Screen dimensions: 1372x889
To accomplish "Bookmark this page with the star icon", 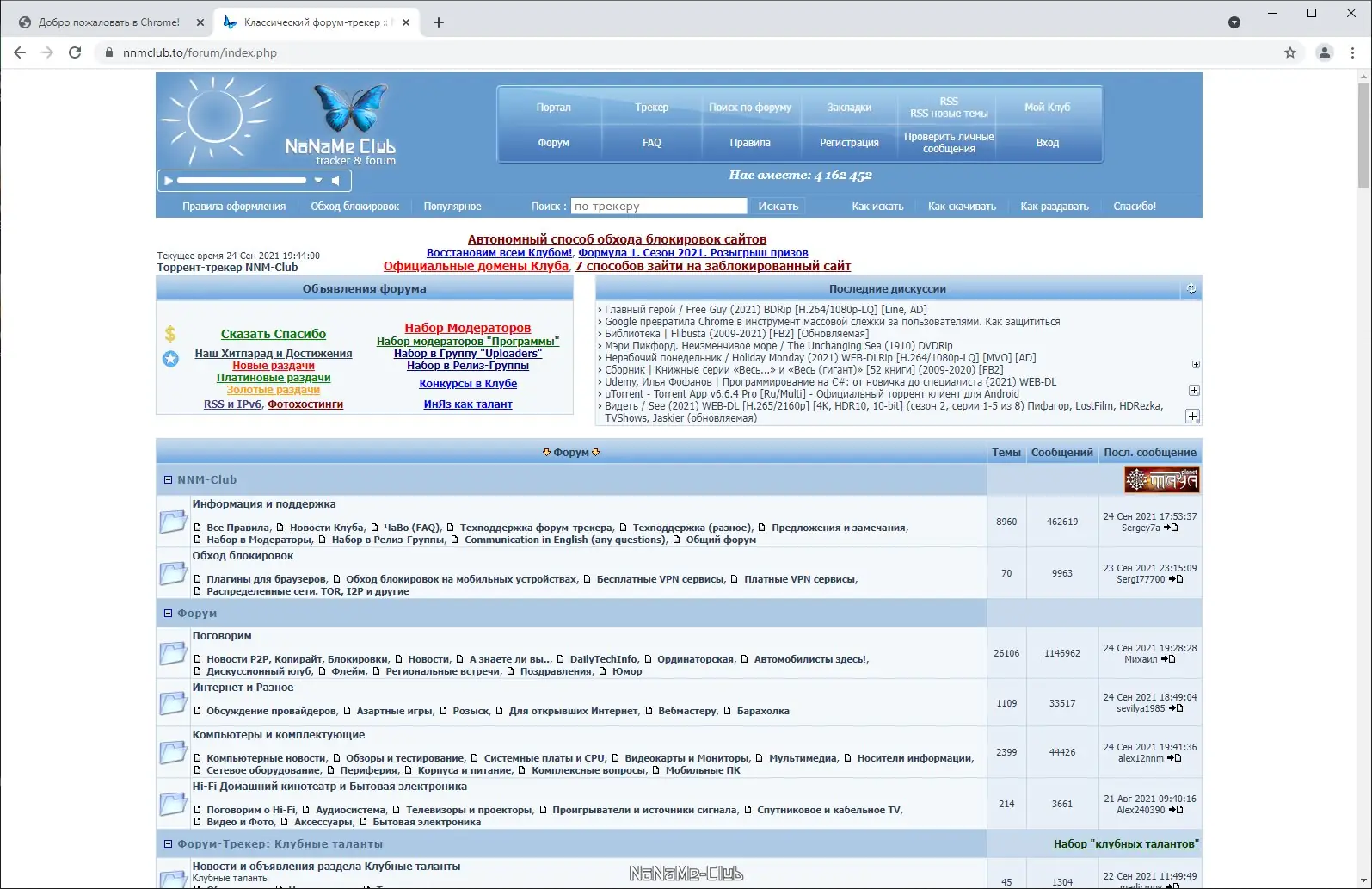I will pos(1290,52).
